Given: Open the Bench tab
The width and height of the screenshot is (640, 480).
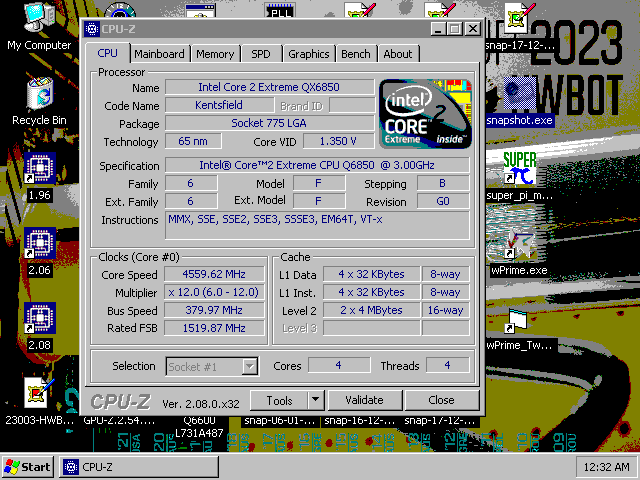Looking at the screenshot, I should 356,54.
